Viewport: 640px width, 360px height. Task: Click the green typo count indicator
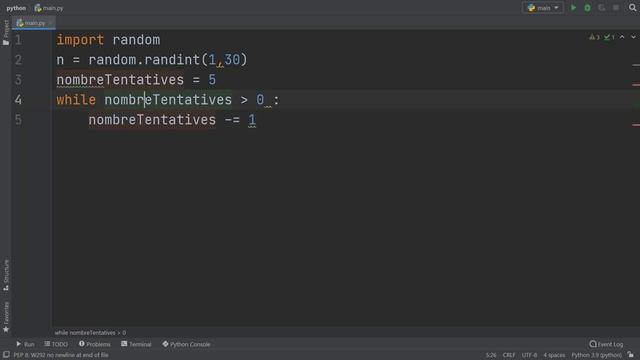click(x=609, y=37)
